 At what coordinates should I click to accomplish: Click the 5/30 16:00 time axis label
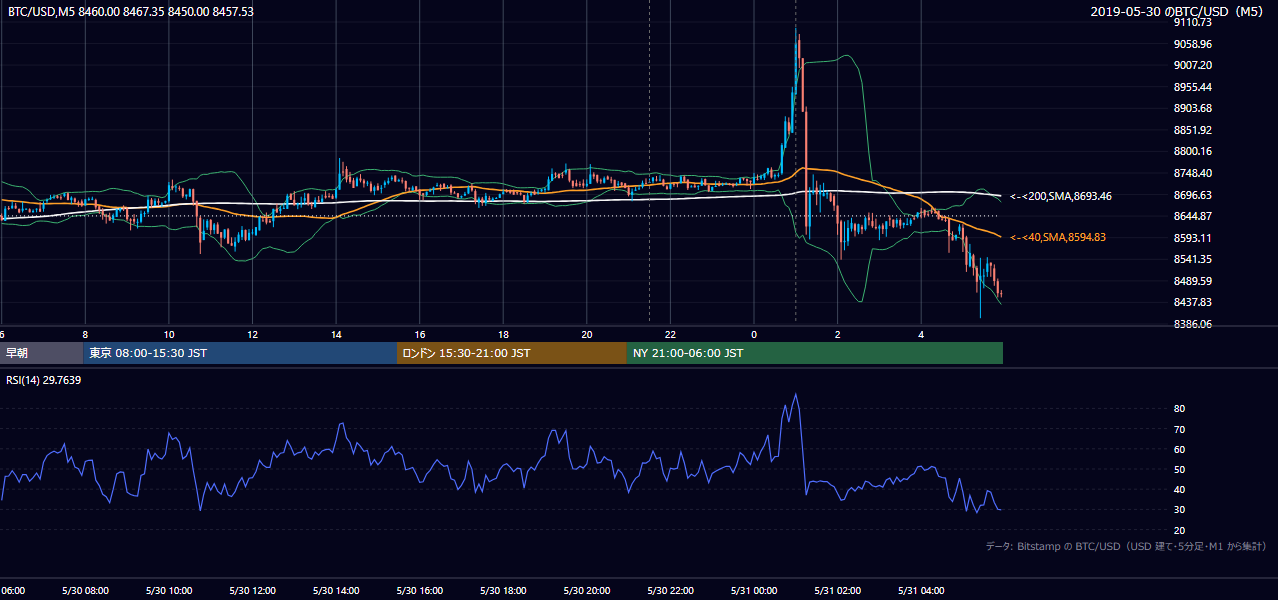point(420,591)
